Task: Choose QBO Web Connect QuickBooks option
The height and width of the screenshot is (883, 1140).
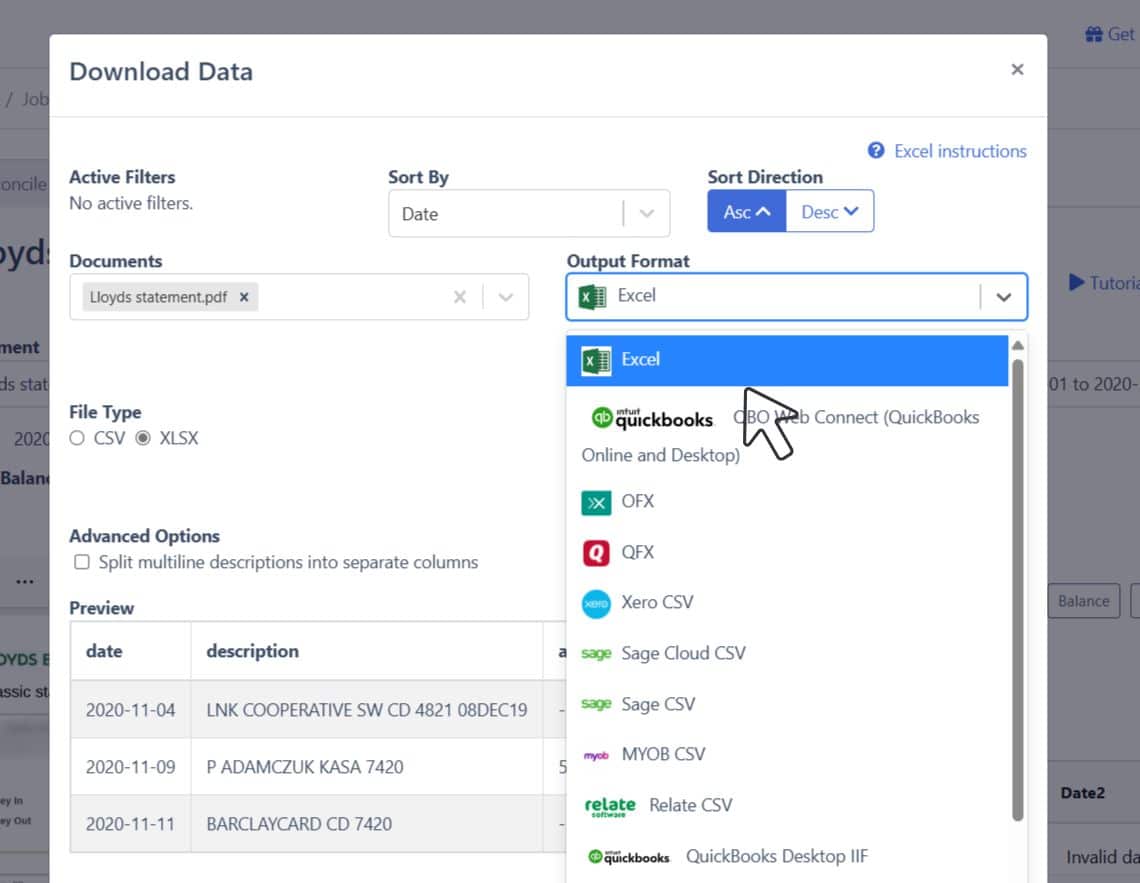Action: [787, 435]
